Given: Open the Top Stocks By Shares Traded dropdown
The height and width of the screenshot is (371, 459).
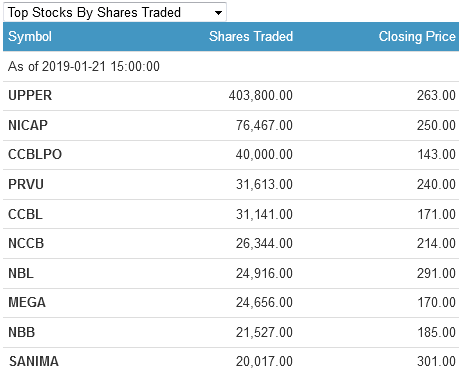Looking at the screenshot, I should click(x=115, y=12).
